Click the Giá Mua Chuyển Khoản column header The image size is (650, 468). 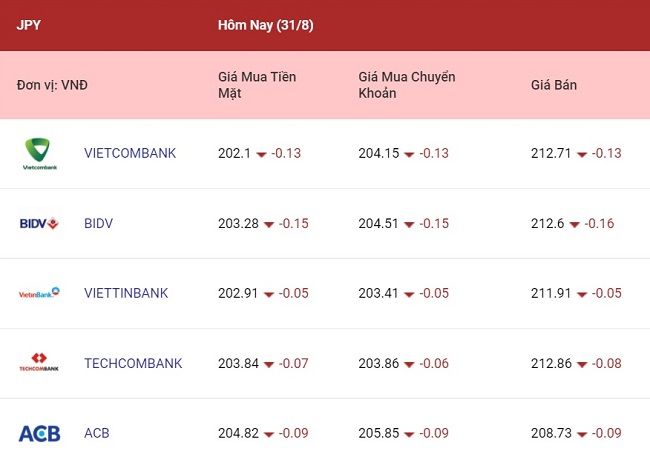click(407, 85)
